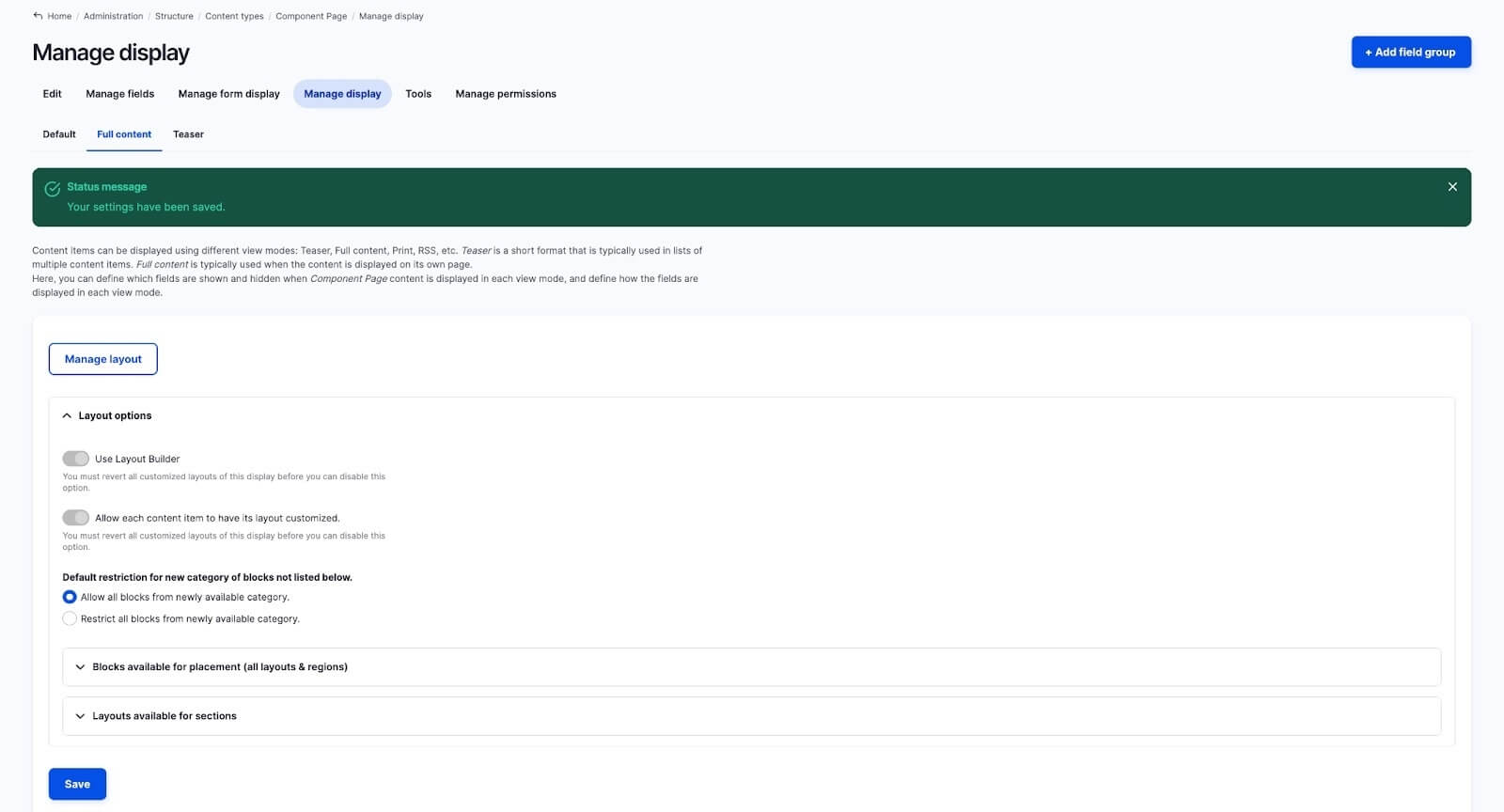Save the display settings
Image resolution: width=1504 pixels, height=812 pixels.
click(x=77, y=784)
